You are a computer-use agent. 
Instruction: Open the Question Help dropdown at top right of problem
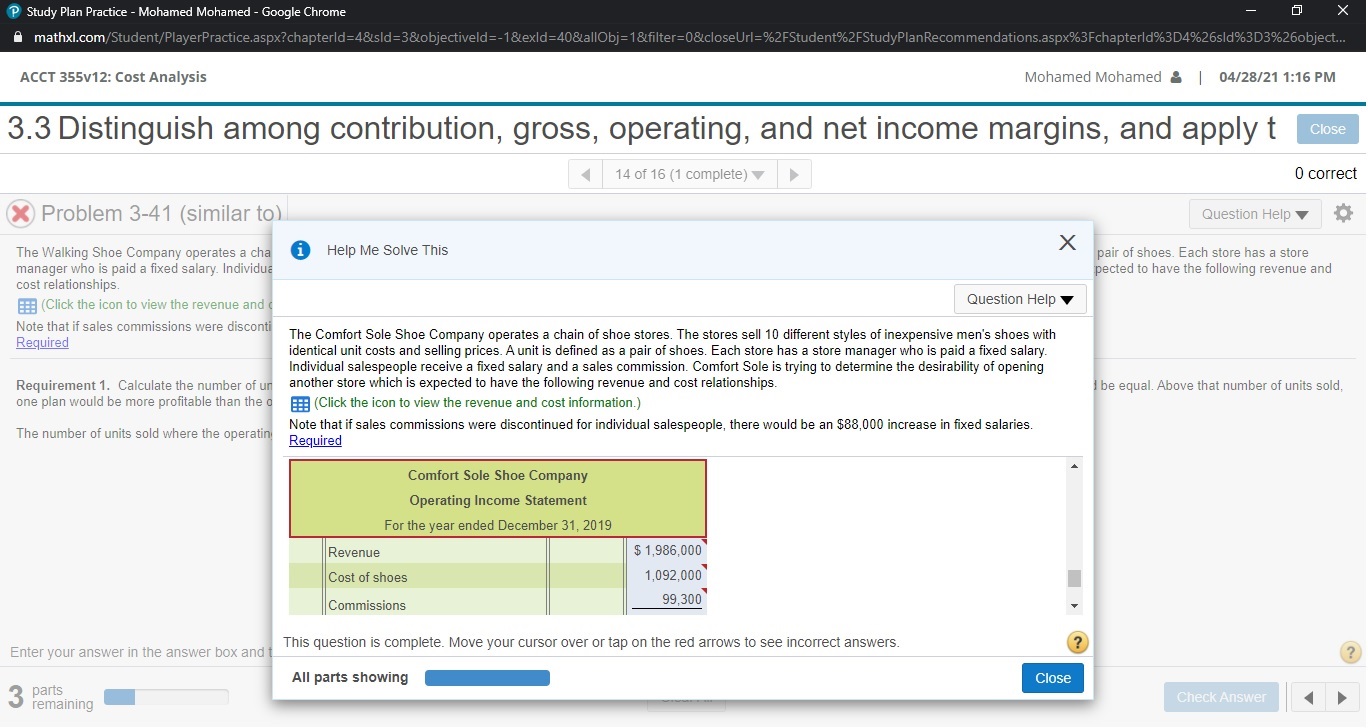point(1253,213)
